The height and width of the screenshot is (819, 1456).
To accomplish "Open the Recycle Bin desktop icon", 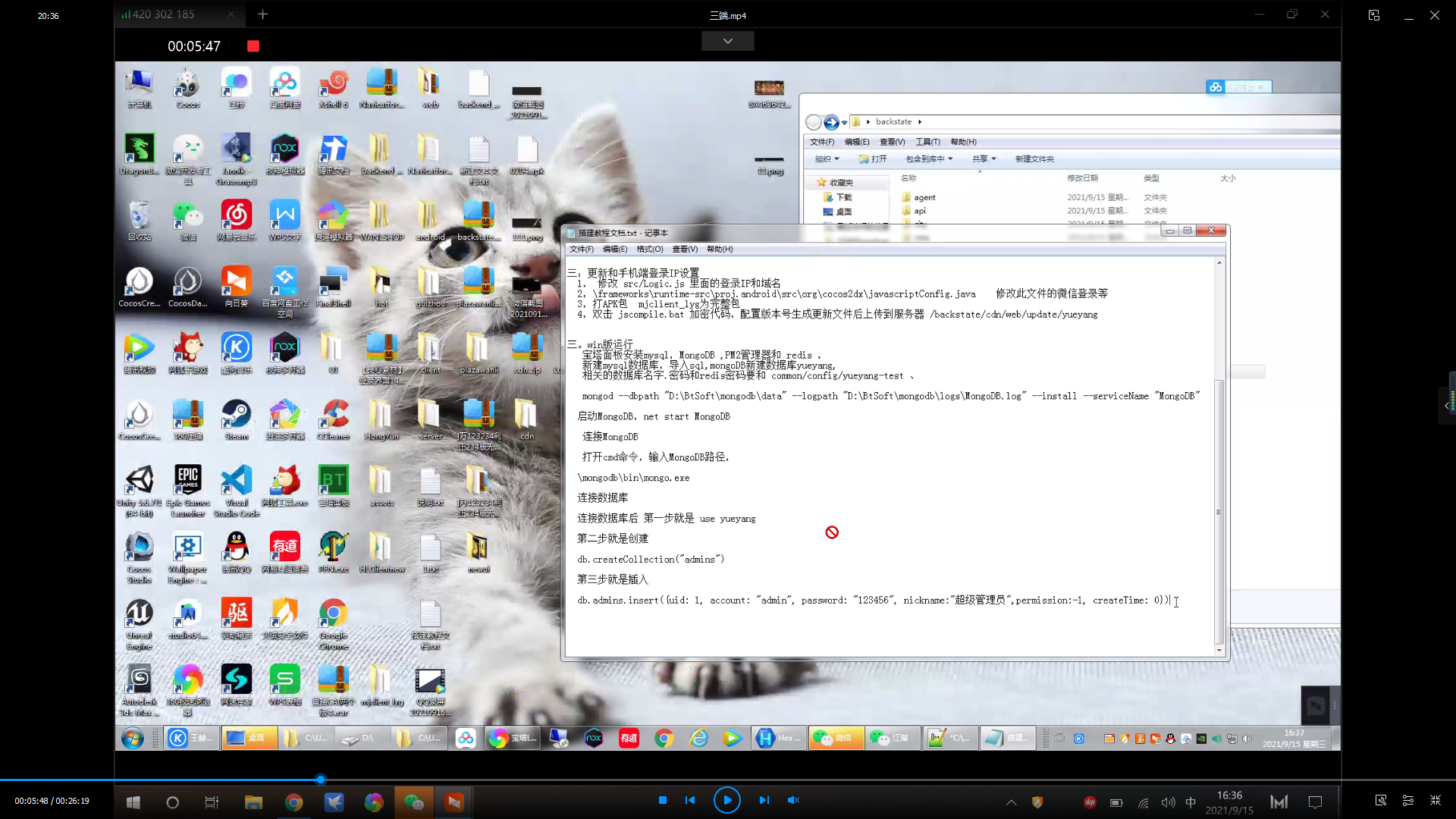I will click(140, 221).
